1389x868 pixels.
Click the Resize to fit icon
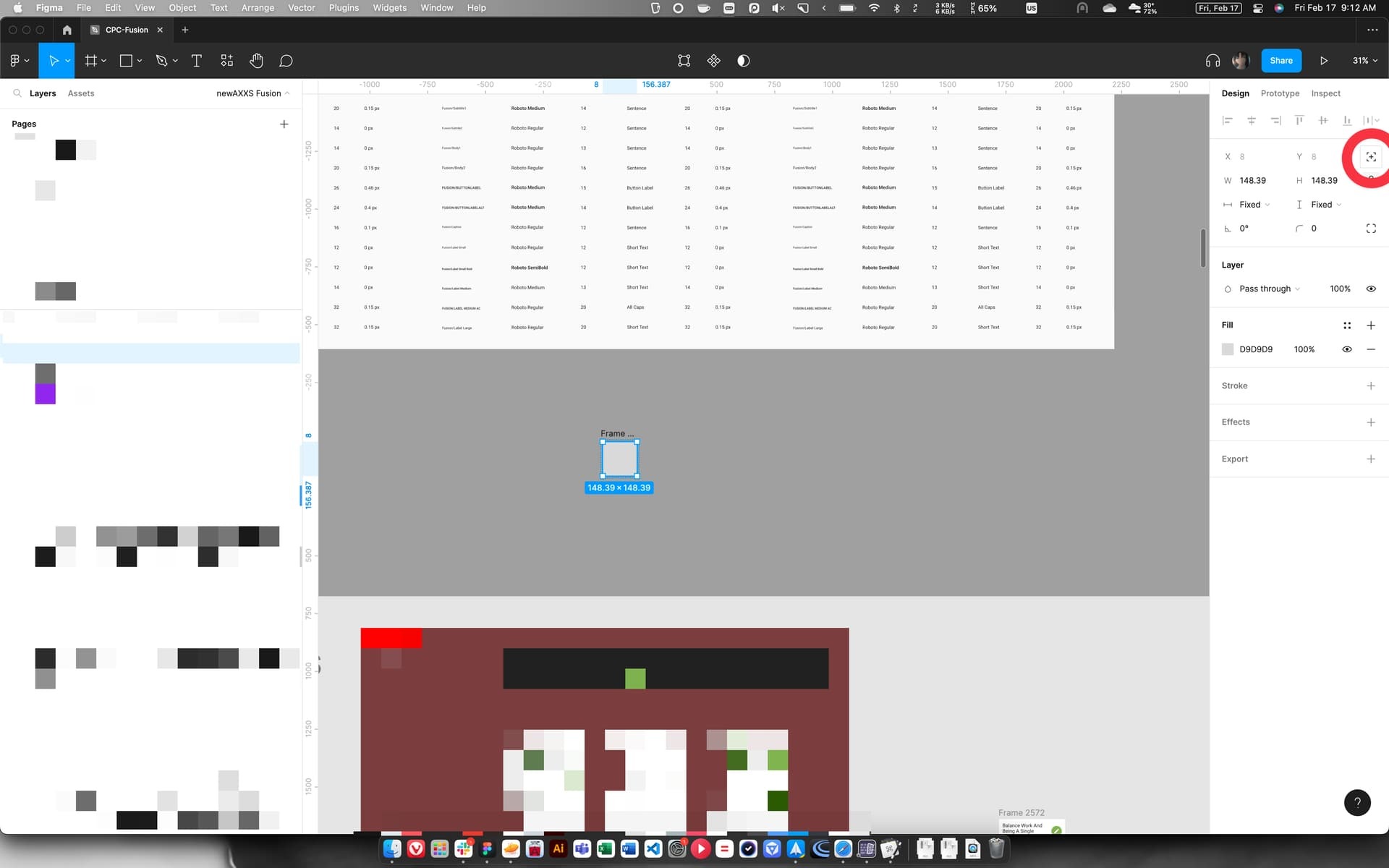pyautogui.click(x=1371, y=157)
